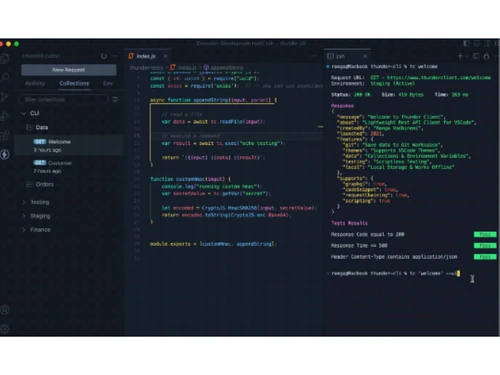Click 'Response Time <= 500' text

click(x=359, y=246)
